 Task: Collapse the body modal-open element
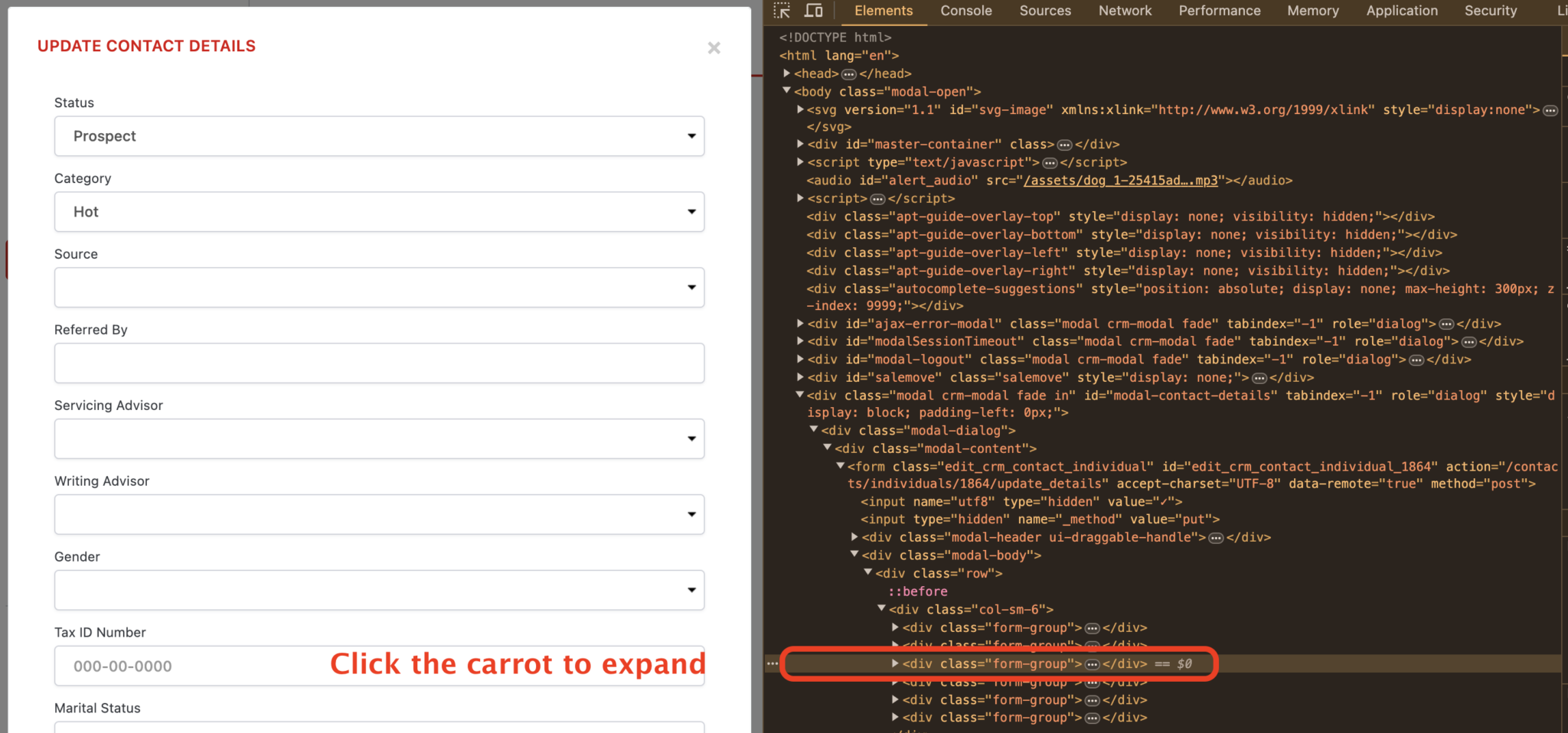click(786, 91)
